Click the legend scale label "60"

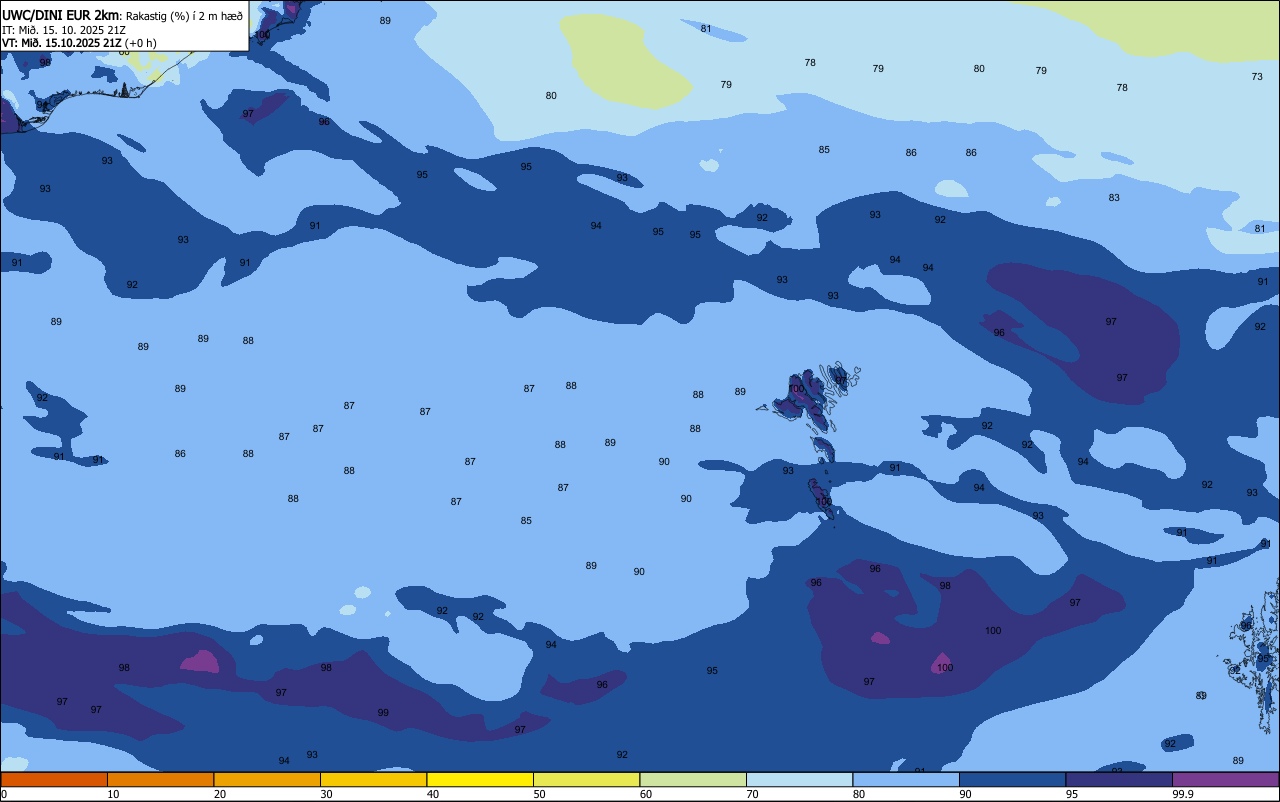click(646, 794)
